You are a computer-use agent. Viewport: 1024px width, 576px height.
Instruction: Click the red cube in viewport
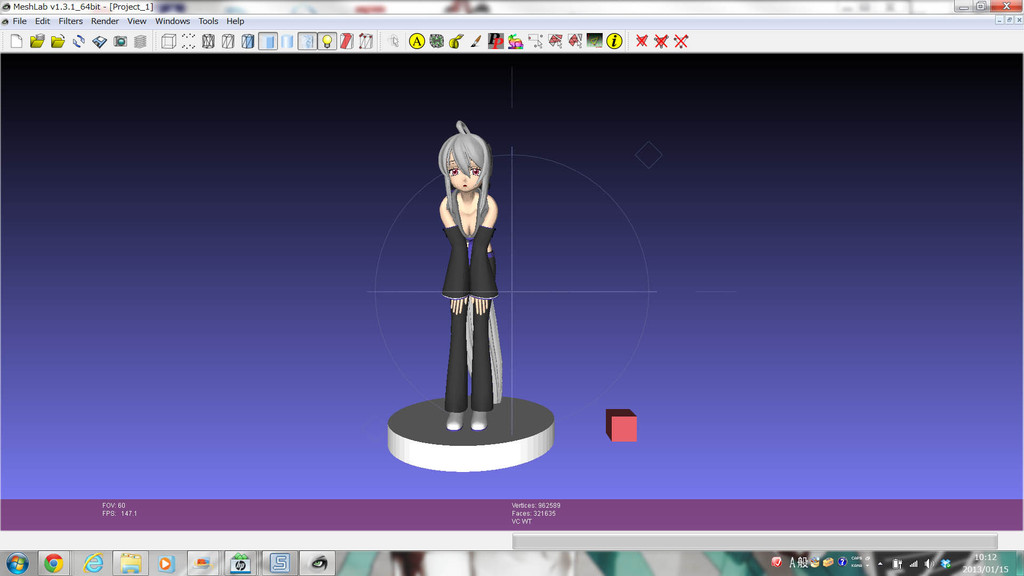pos(621,425)
